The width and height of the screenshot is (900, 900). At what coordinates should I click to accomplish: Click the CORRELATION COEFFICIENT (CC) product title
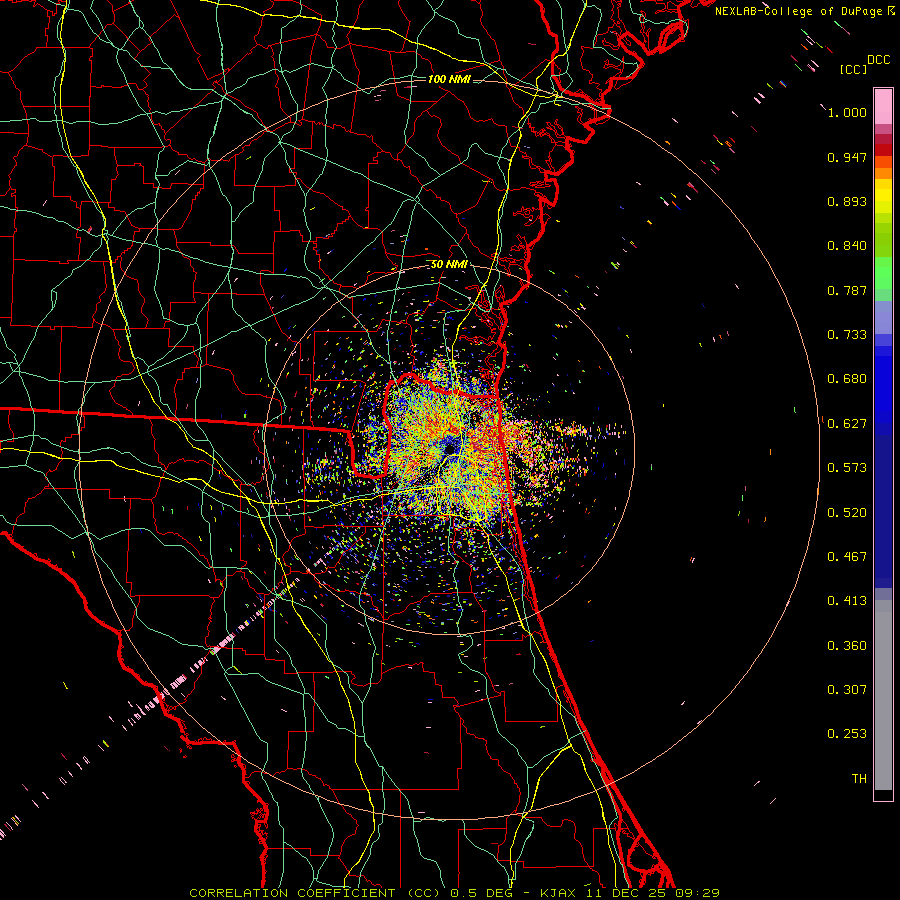315,893
